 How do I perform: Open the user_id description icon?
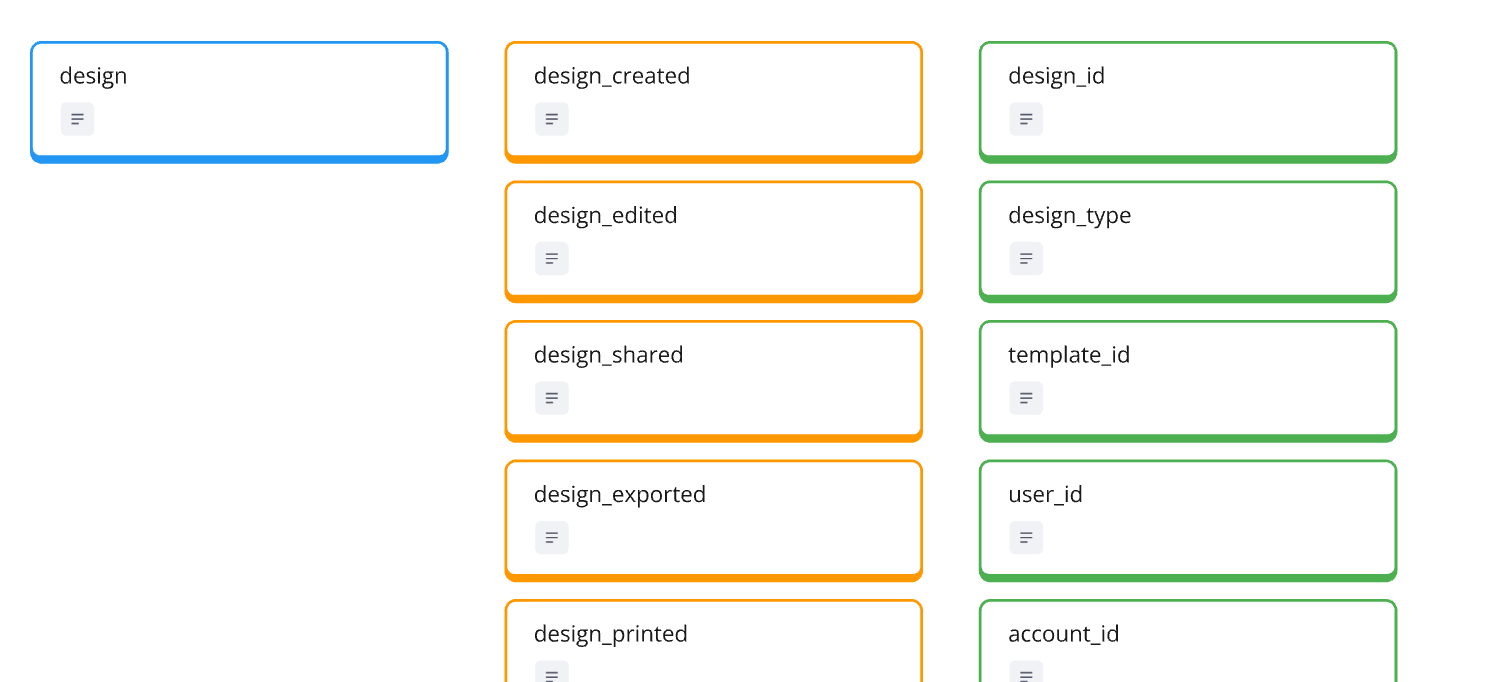[1025, 538]
